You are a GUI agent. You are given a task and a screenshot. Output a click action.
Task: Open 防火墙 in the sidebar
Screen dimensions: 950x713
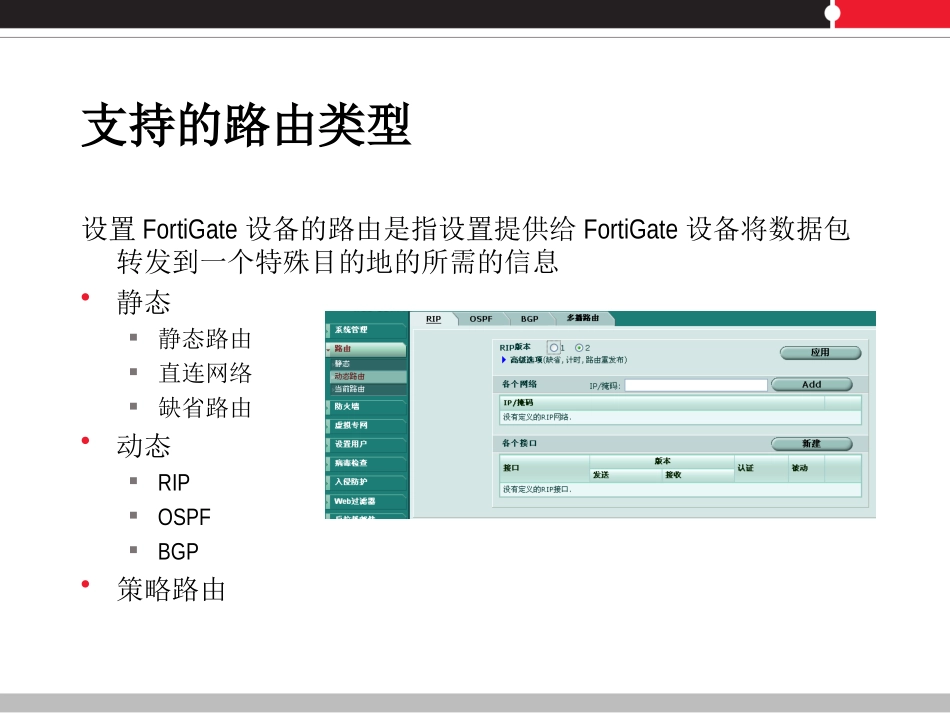366,406
